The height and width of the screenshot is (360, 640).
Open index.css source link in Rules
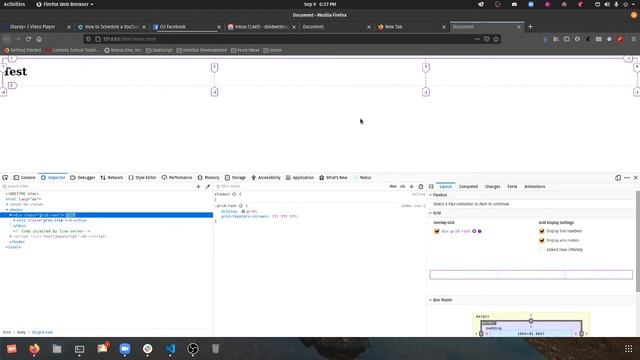(413, 206)
